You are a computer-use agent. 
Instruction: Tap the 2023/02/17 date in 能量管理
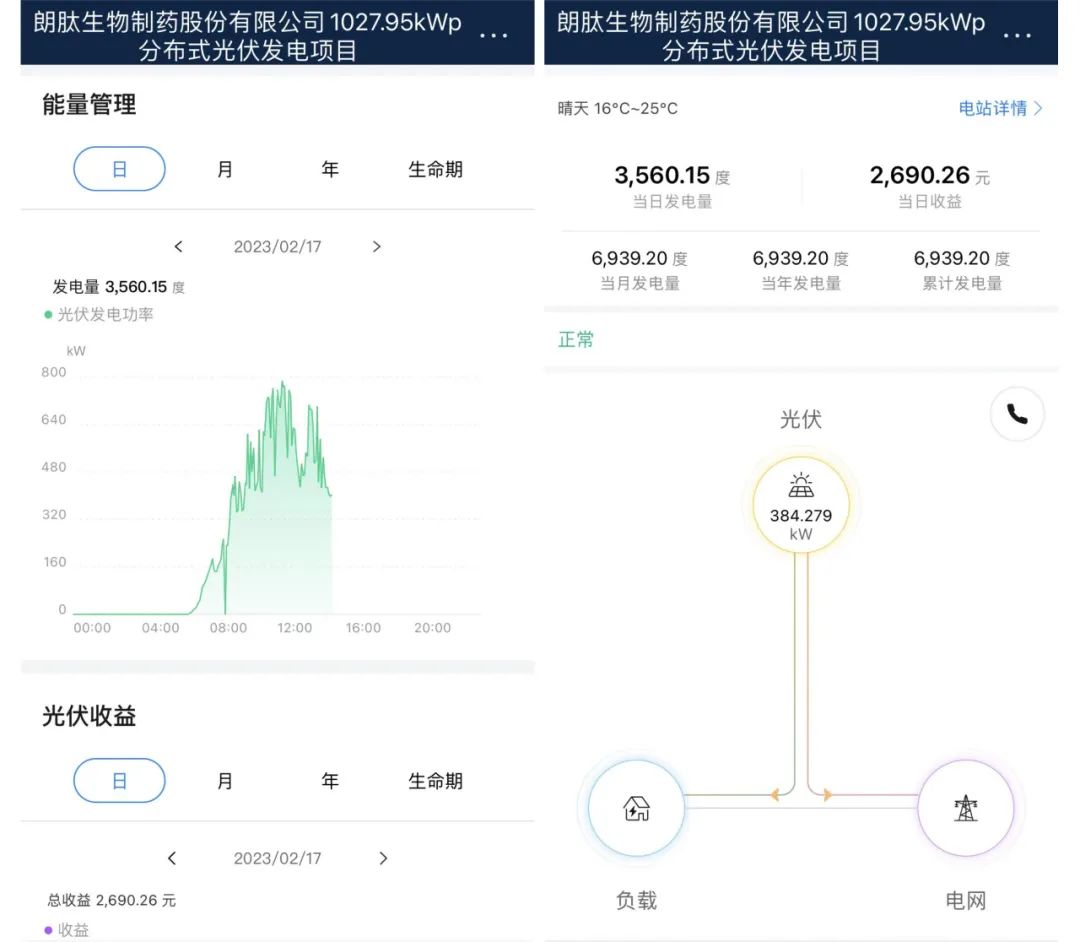[278, 247]
